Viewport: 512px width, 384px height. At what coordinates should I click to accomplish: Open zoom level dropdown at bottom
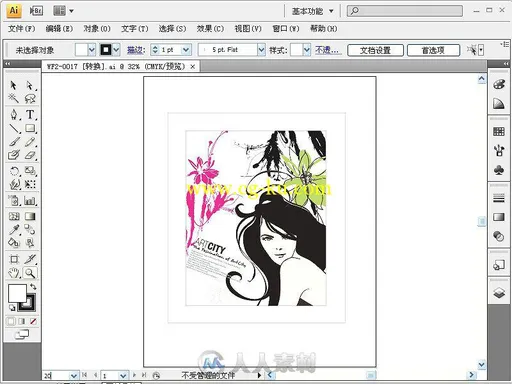pos(74,376)
